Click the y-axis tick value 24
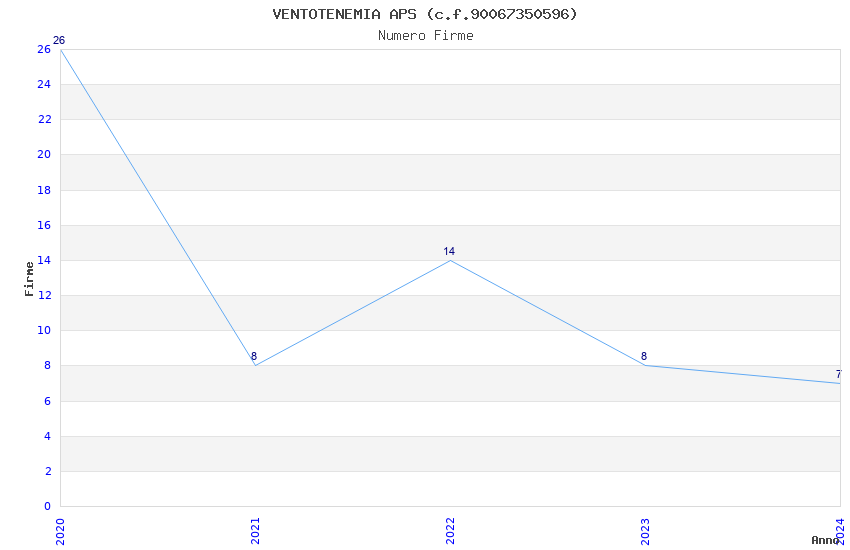The image size is (850, 550). pyautogui.click(x=44, y=84)
